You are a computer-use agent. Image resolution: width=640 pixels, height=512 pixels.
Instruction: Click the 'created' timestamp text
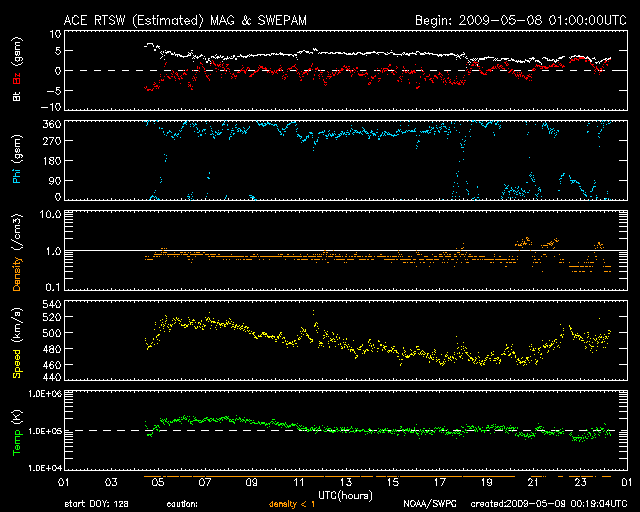click(x=549, y=504)
